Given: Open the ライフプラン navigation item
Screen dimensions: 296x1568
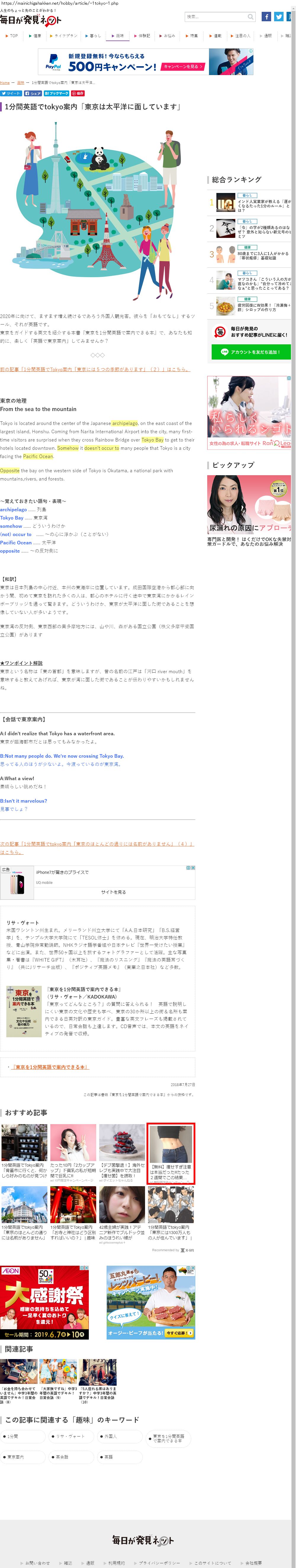Looking at the screenshot, I should click(64, 36).
